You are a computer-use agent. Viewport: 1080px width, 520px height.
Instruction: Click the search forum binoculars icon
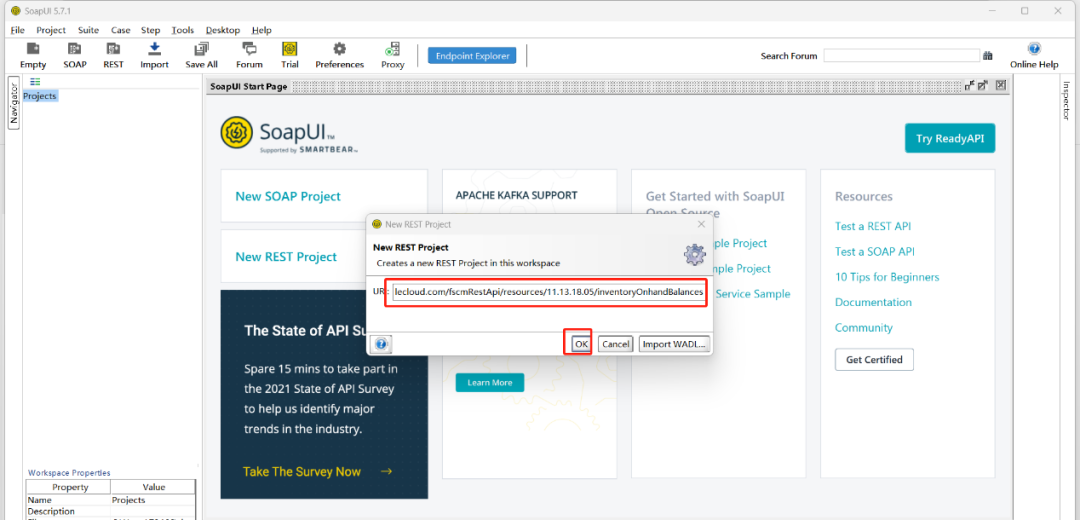point(988,56)
